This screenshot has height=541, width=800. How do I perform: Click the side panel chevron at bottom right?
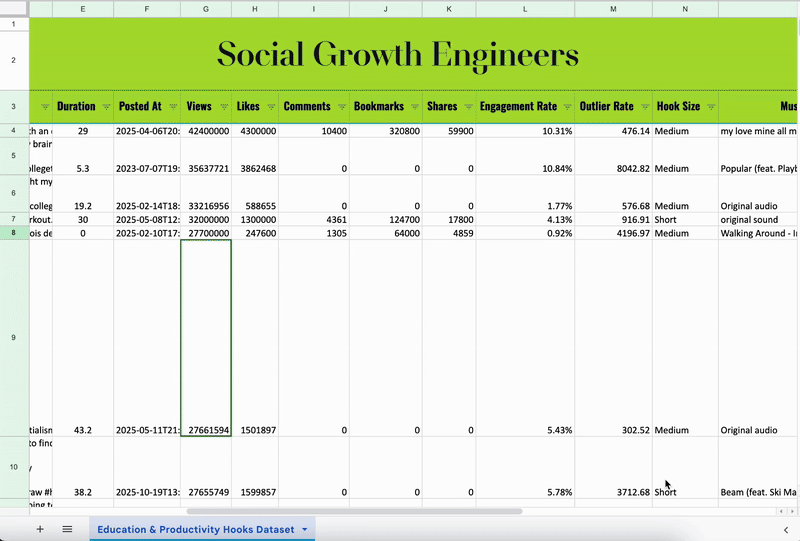pos(785,529)
